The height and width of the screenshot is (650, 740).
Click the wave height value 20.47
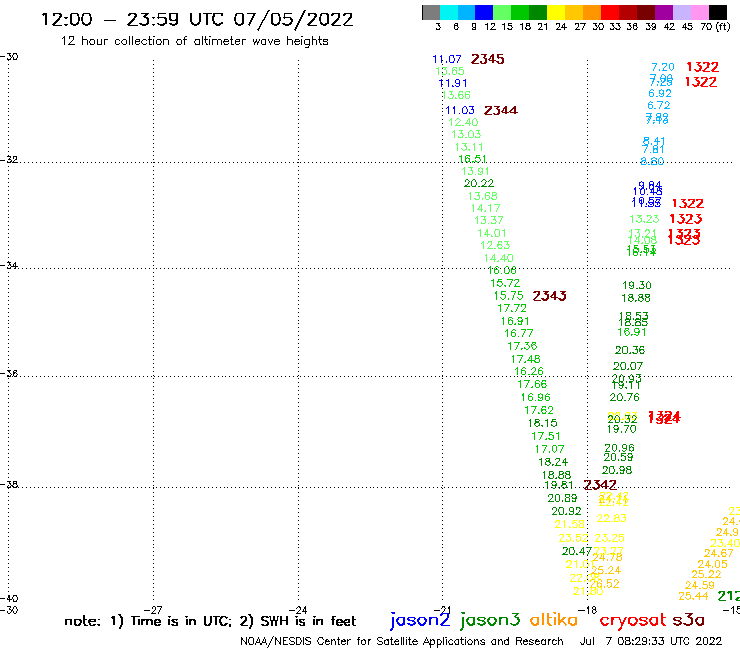coord(577,551)
